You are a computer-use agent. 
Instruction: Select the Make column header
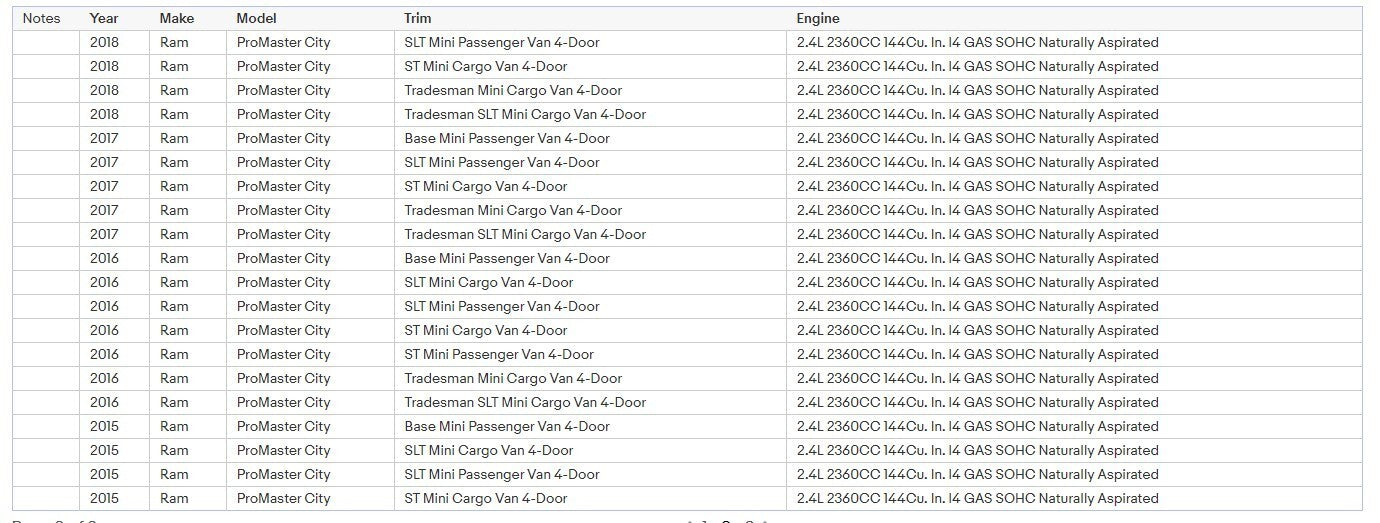click(177, 18)
